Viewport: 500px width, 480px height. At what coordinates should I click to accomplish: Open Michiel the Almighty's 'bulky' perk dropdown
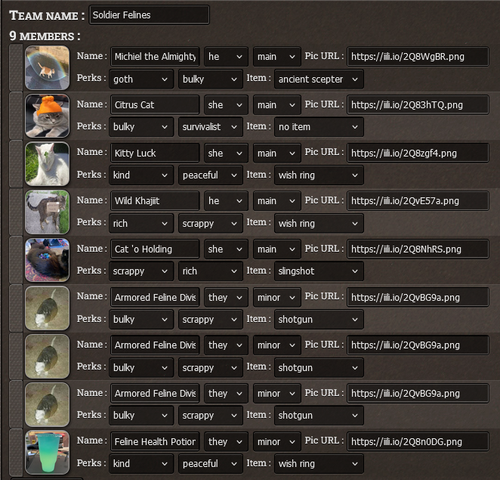click(210, 79)
